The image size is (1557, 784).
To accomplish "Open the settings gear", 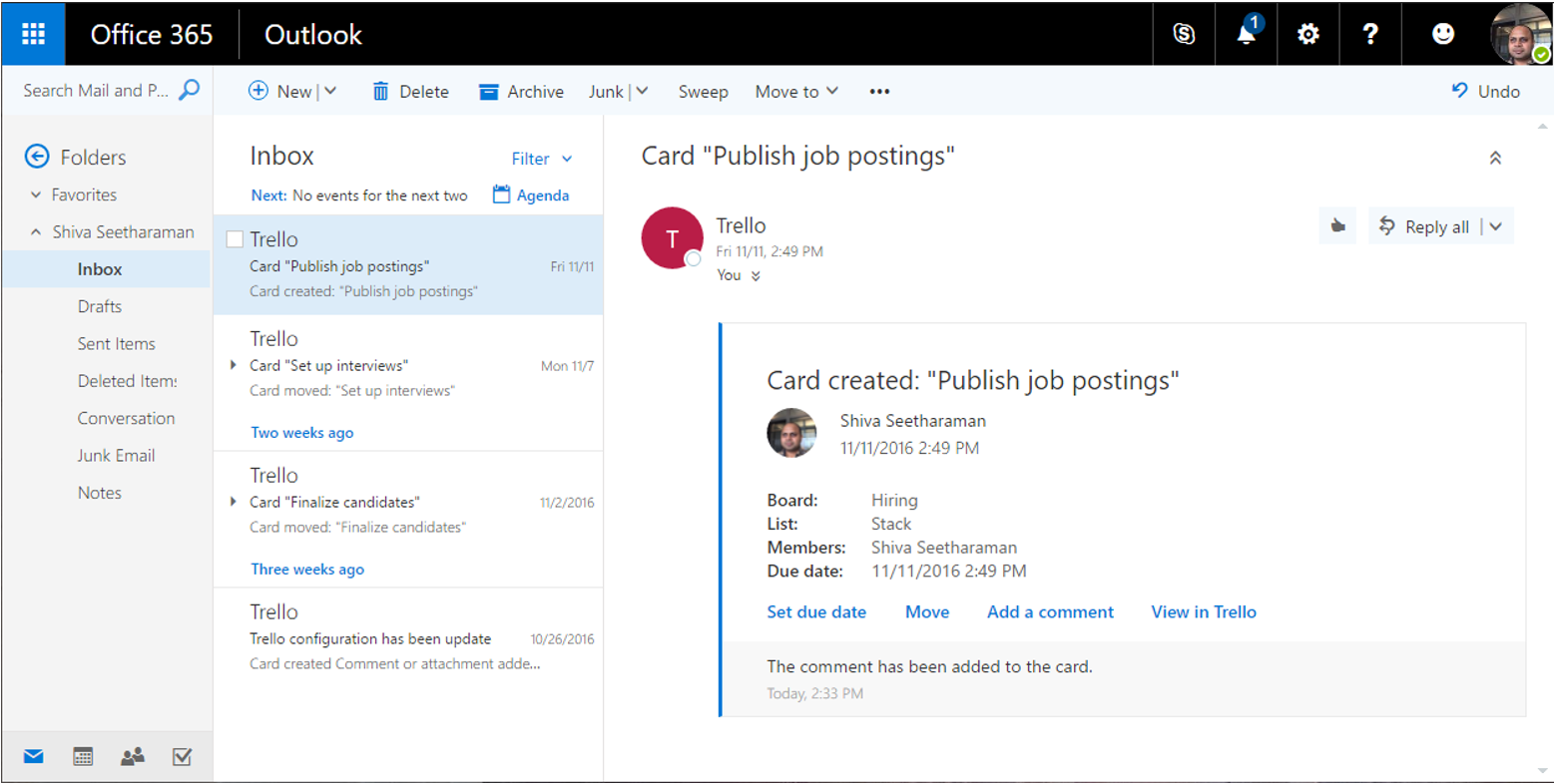I will [x=1307, y=34].
